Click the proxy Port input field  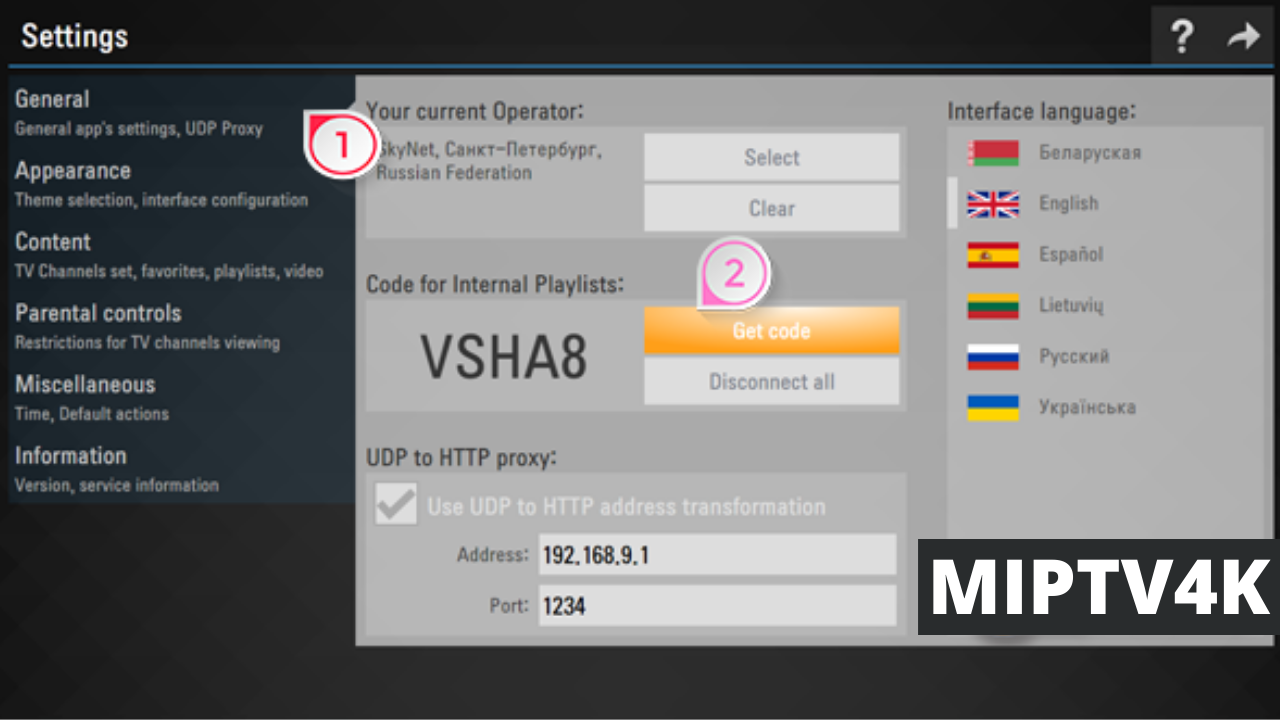tap(717, 606)
